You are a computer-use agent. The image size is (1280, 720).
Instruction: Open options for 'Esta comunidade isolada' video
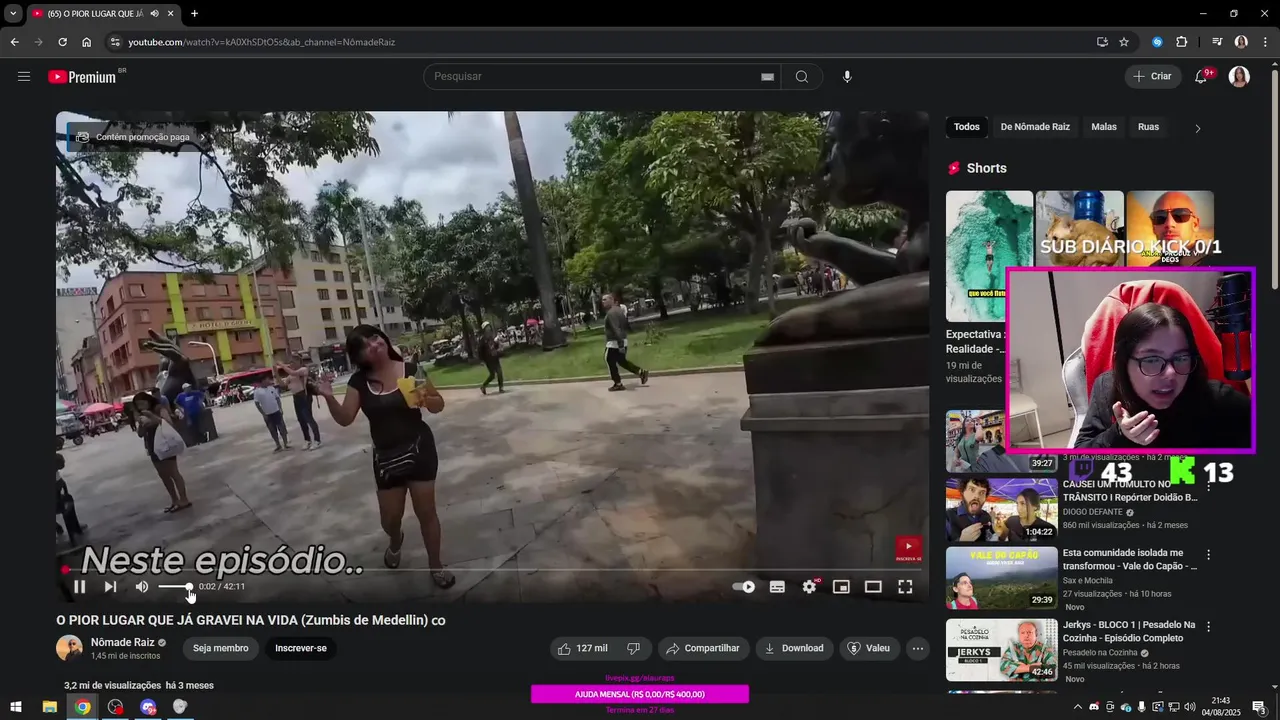1208,555
